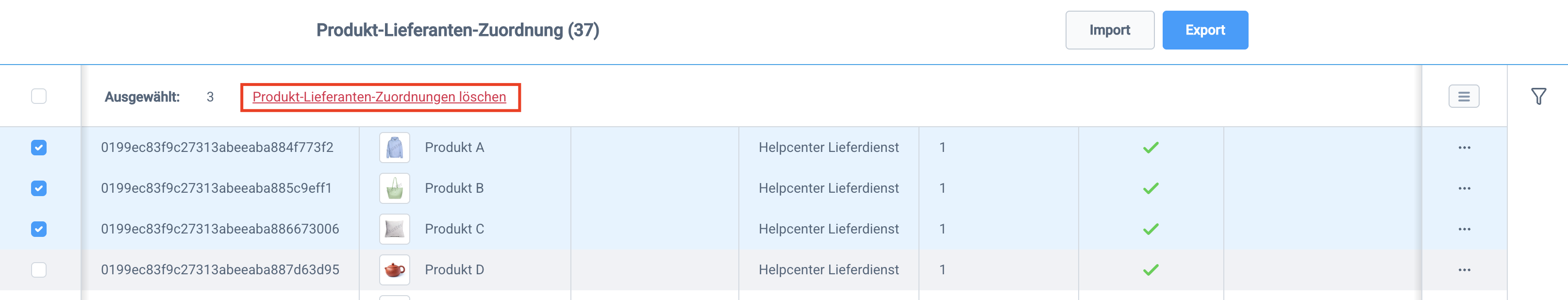The width and height of the screenshot is (1568, 300).
Task: Toggle the select-all checkbox in header
Action: click(39, 96)
